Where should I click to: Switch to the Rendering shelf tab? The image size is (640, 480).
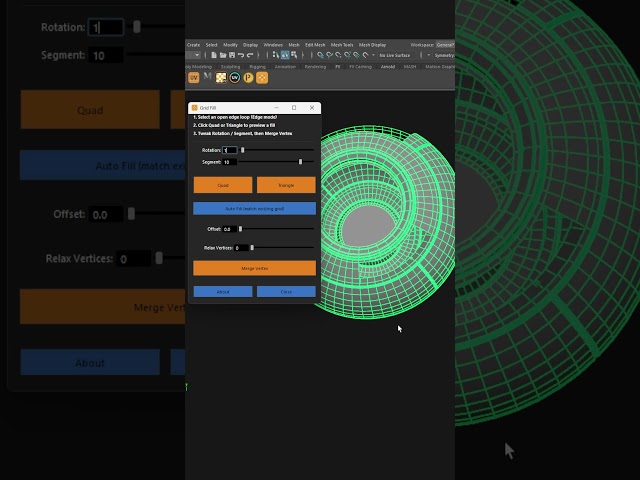[315, 67]
